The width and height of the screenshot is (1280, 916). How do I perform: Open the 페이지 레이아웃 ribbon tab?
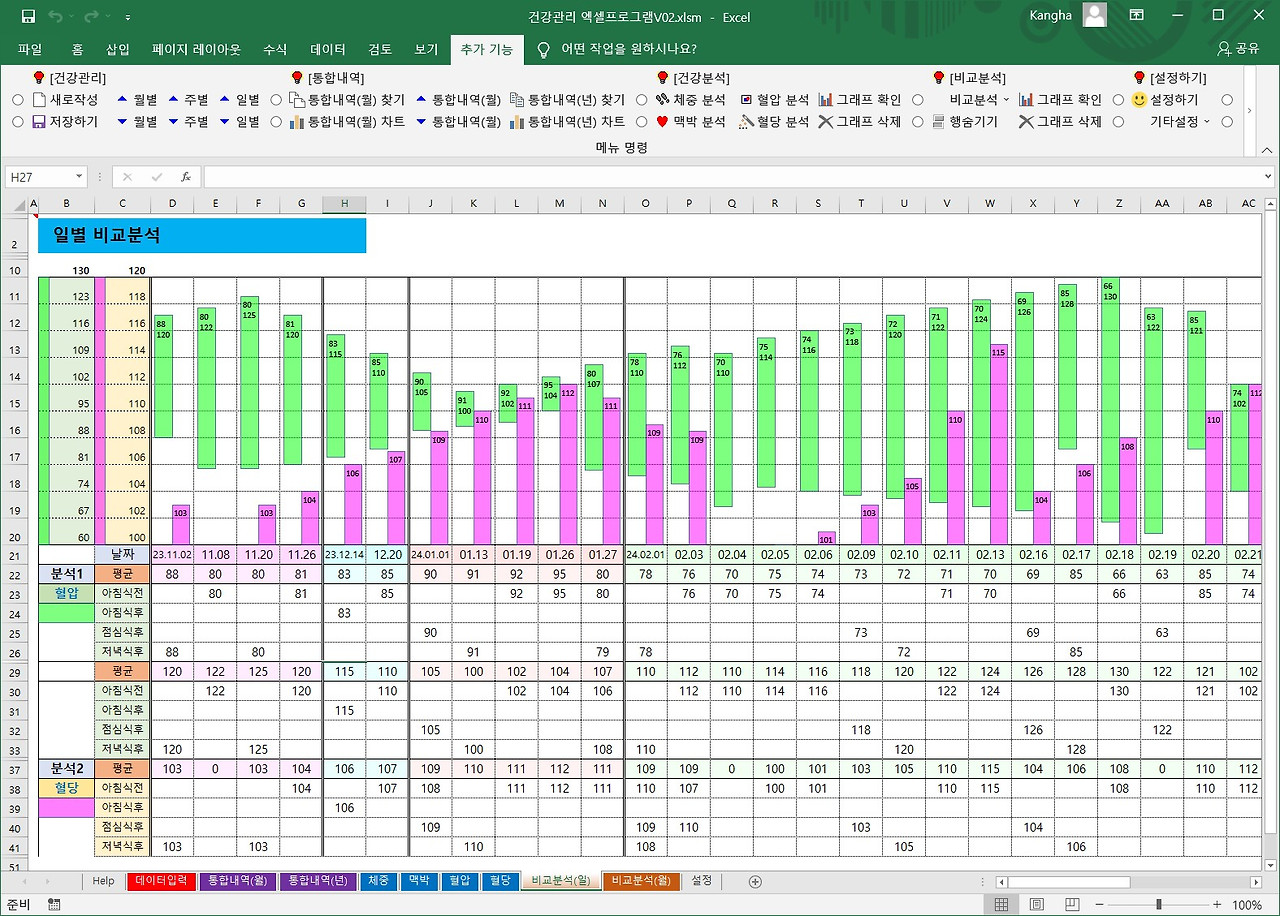[x=196, y=49]
